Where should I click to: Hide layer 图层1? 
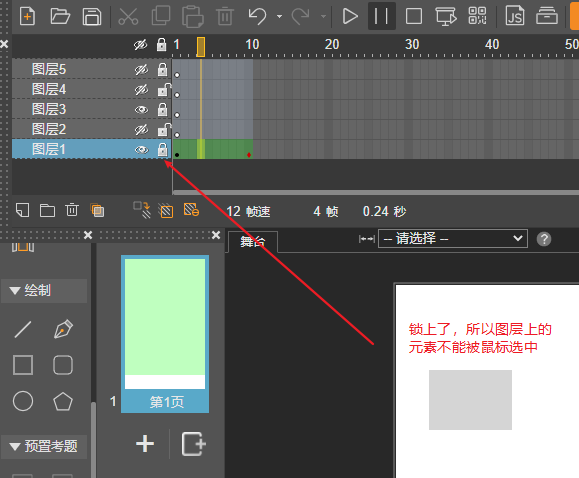click(141, 150)
